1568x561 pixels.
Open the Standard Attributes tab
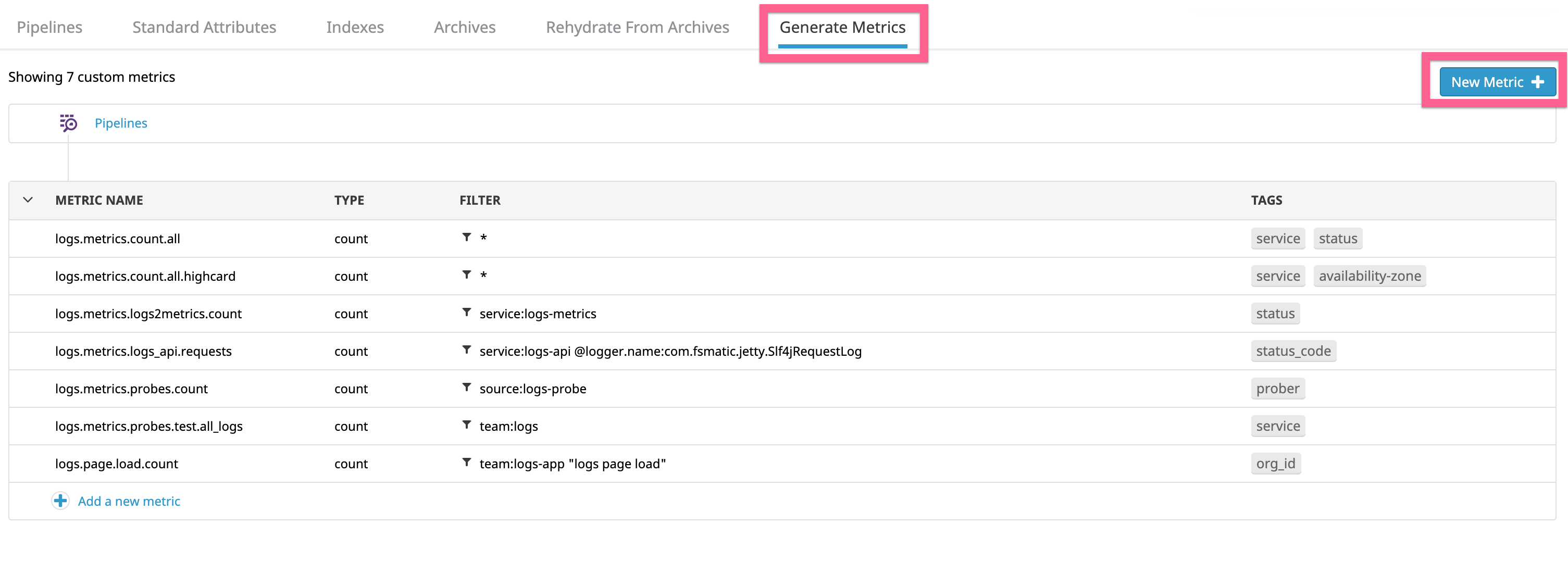click(204, 28)
